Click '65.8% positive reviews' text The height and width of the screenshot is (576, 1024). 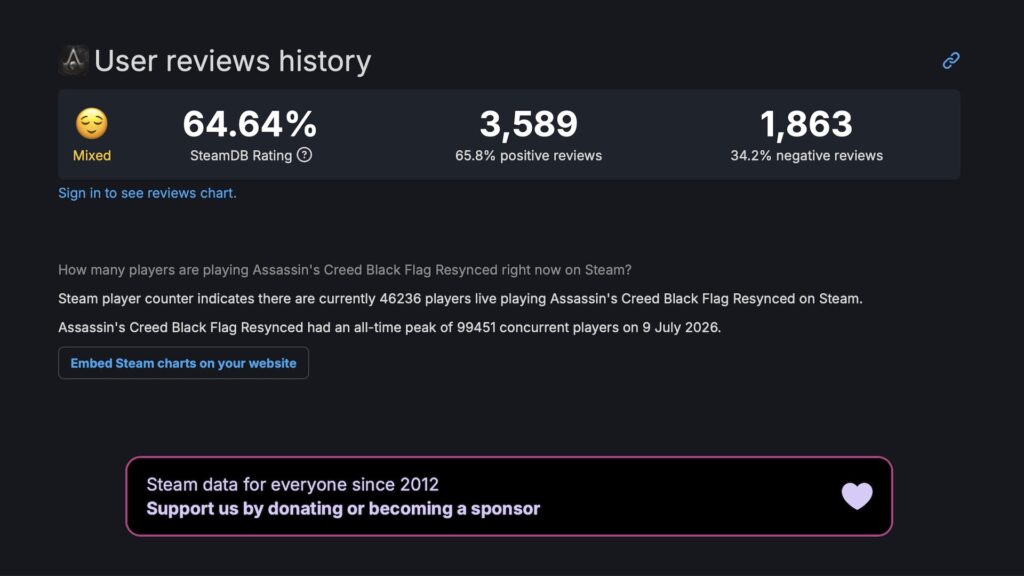point(528,155)
